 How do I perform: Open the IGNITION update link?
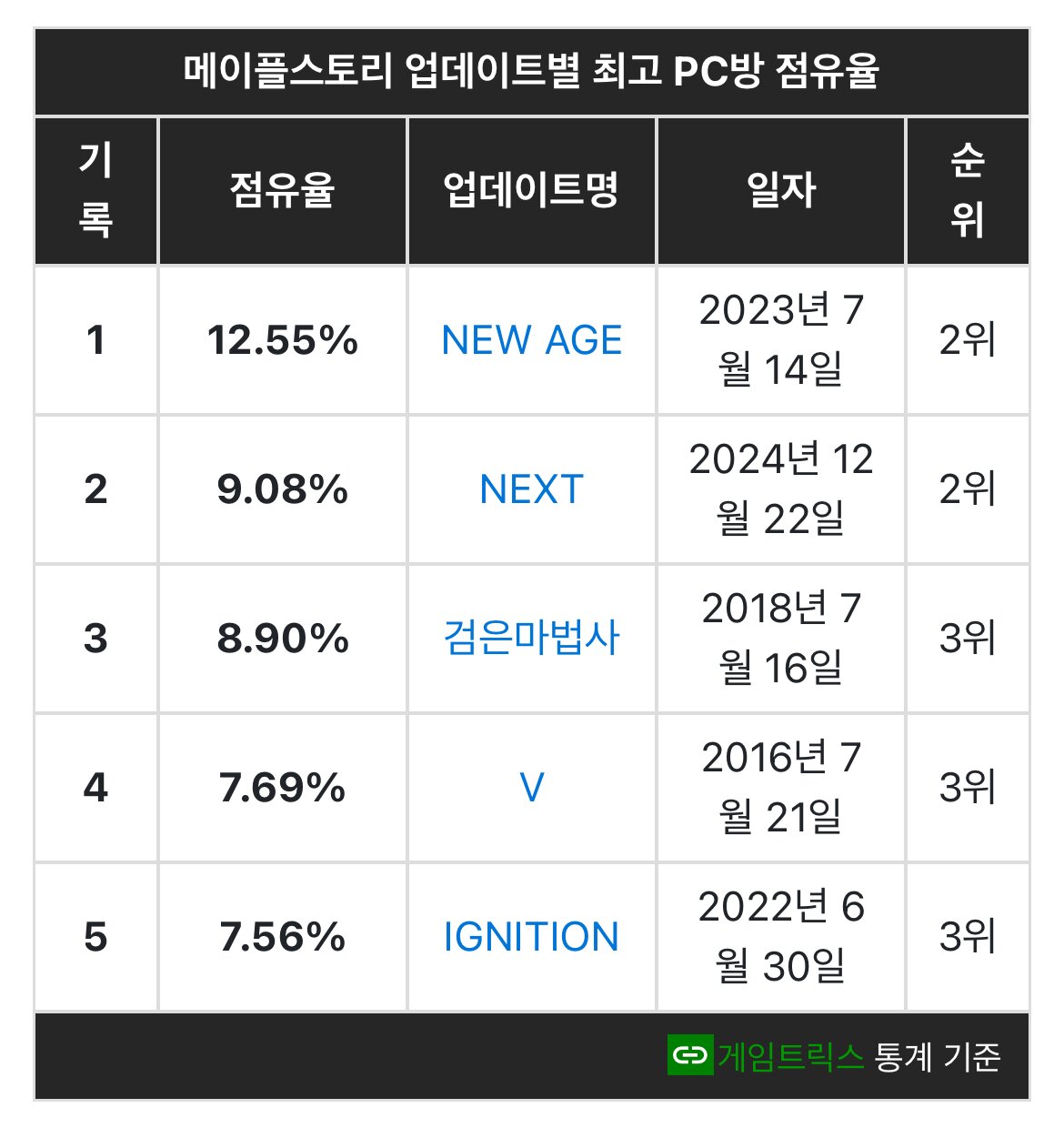point(532,936)
